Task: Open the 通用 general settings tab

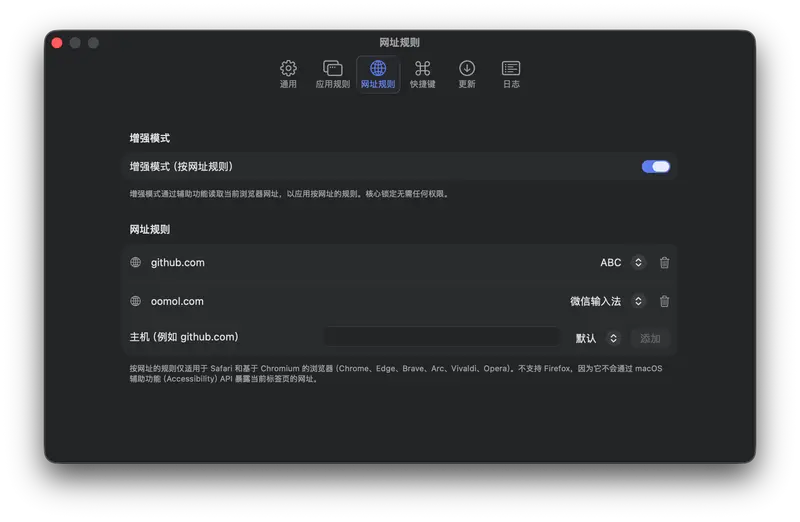Action: click(x=288, y=74)
